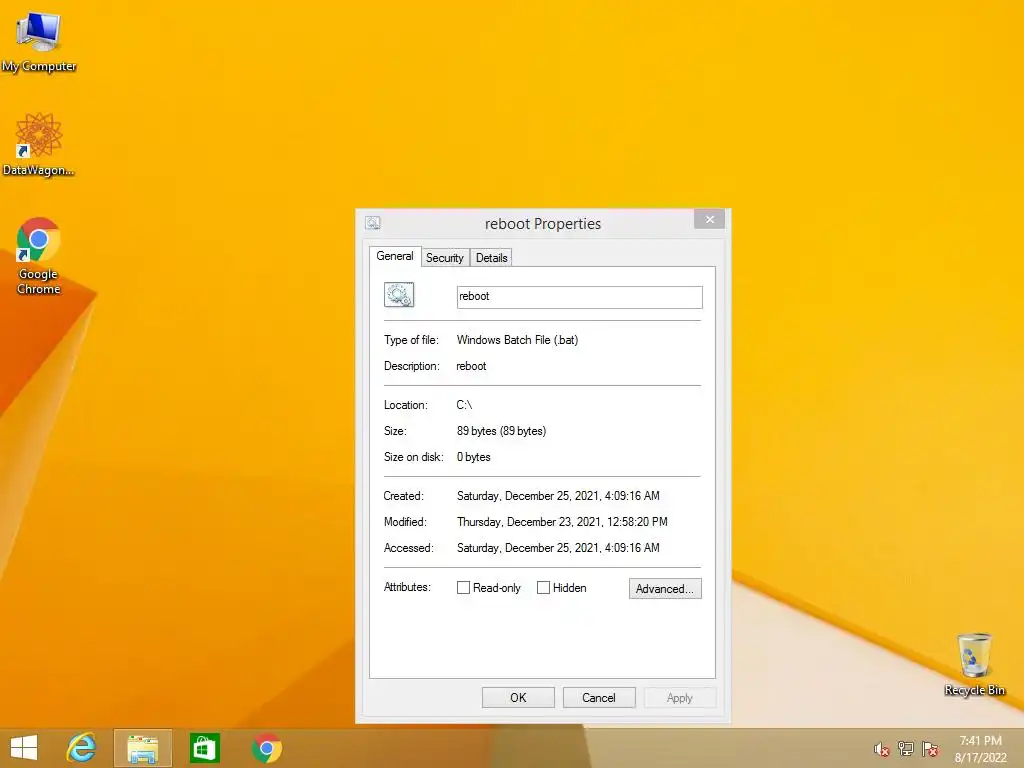Click the batch file icon beside the name field
This screenshot has width=1024, height=768.
tap(399, 295)
